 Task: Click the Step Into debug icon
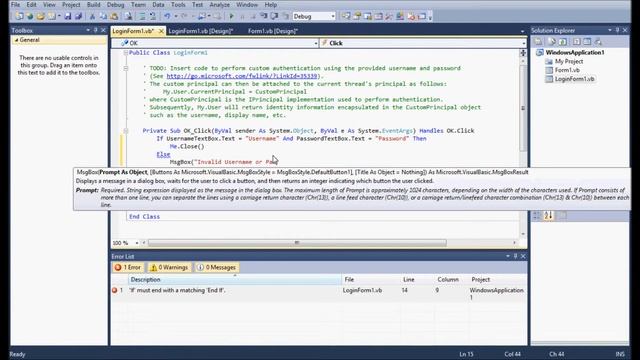[x=264, y=16]
